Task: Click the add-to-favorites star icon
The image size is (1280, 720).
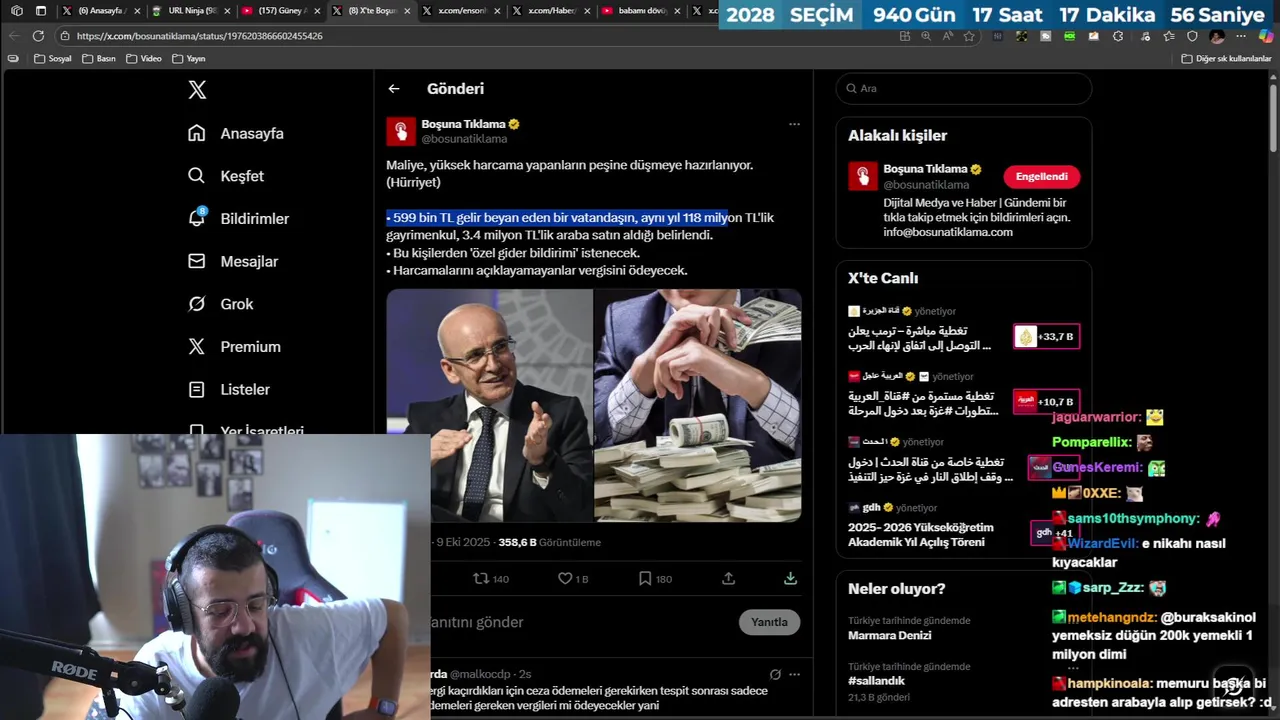Action: (968, 36)
